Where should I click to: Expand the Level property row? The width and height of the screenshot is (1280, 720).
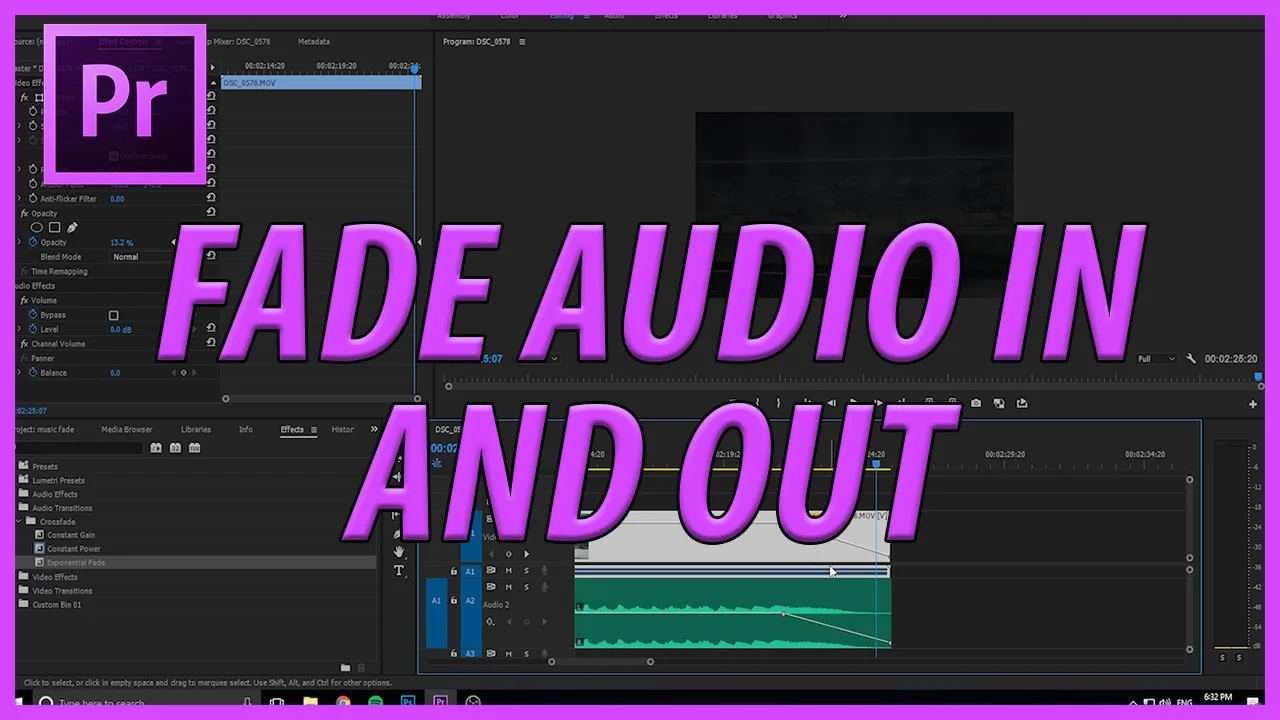(19, 329)
